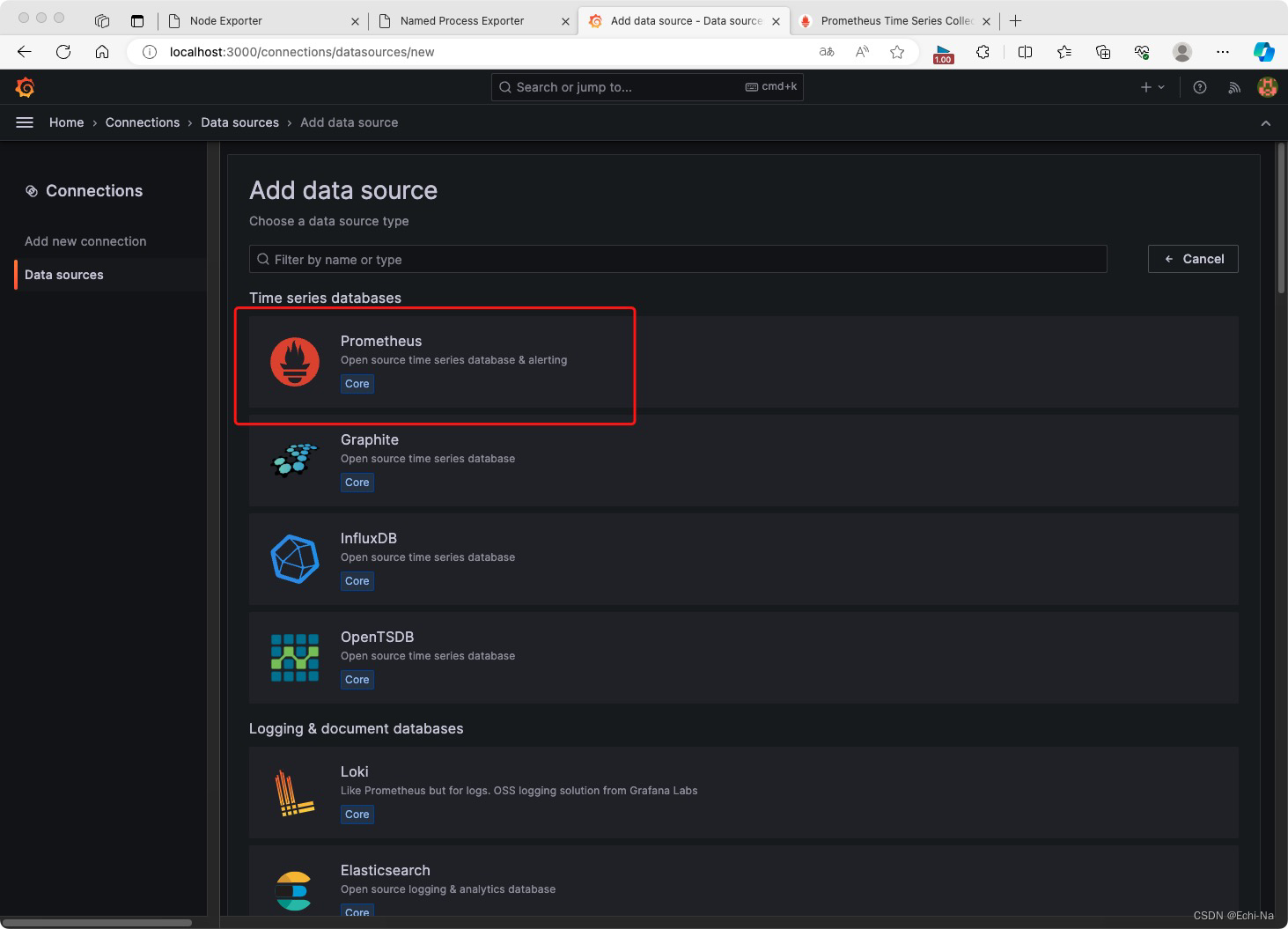The width and height of the screenshot is (1288, 929).
Task: Reload the page with refresh icon
Action: [63, 52]
